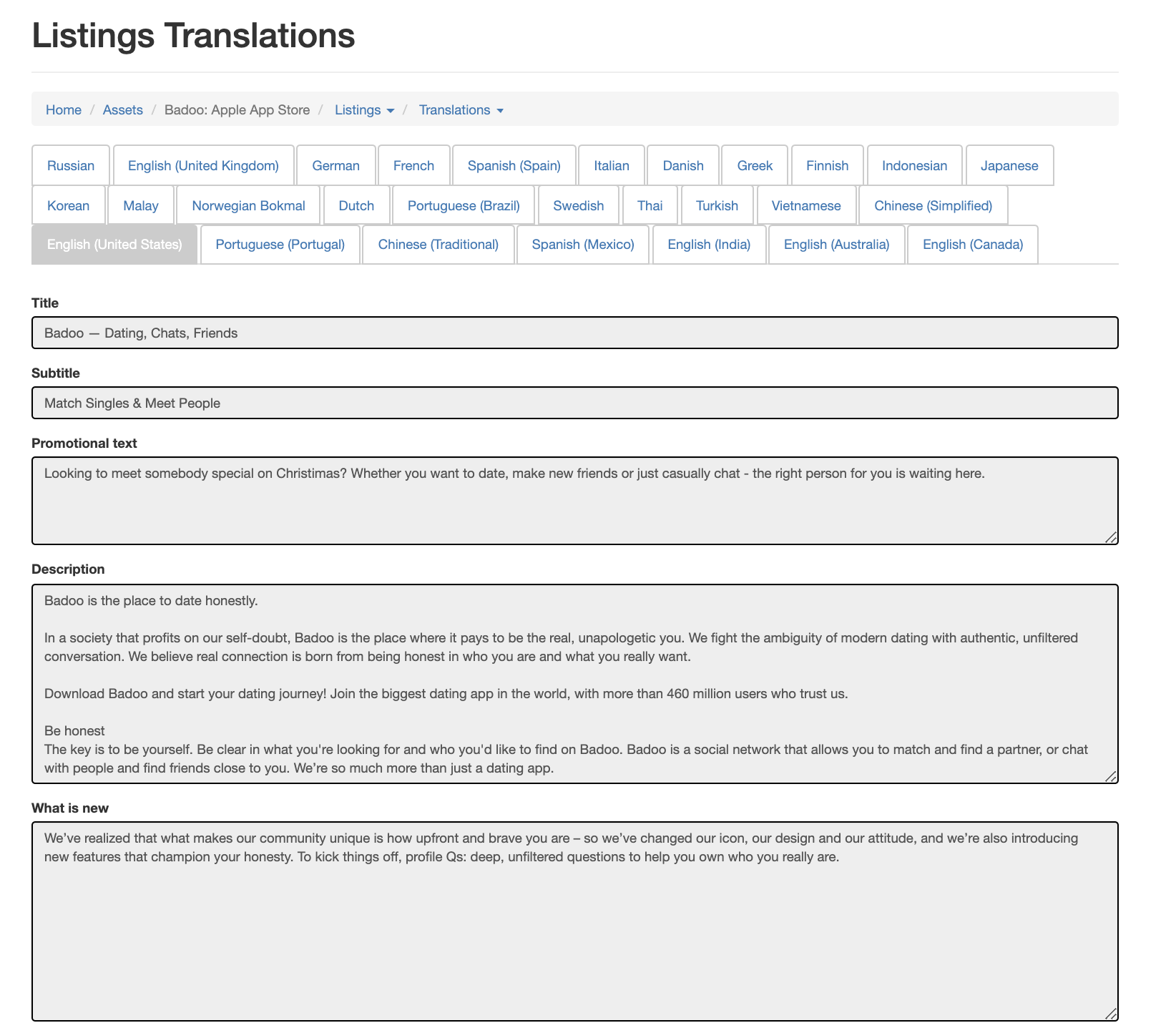This screenshot has width=1176, height=1033.
Task: Switch to English (United Kingdom) tab
Action: [x=204, y=165]
